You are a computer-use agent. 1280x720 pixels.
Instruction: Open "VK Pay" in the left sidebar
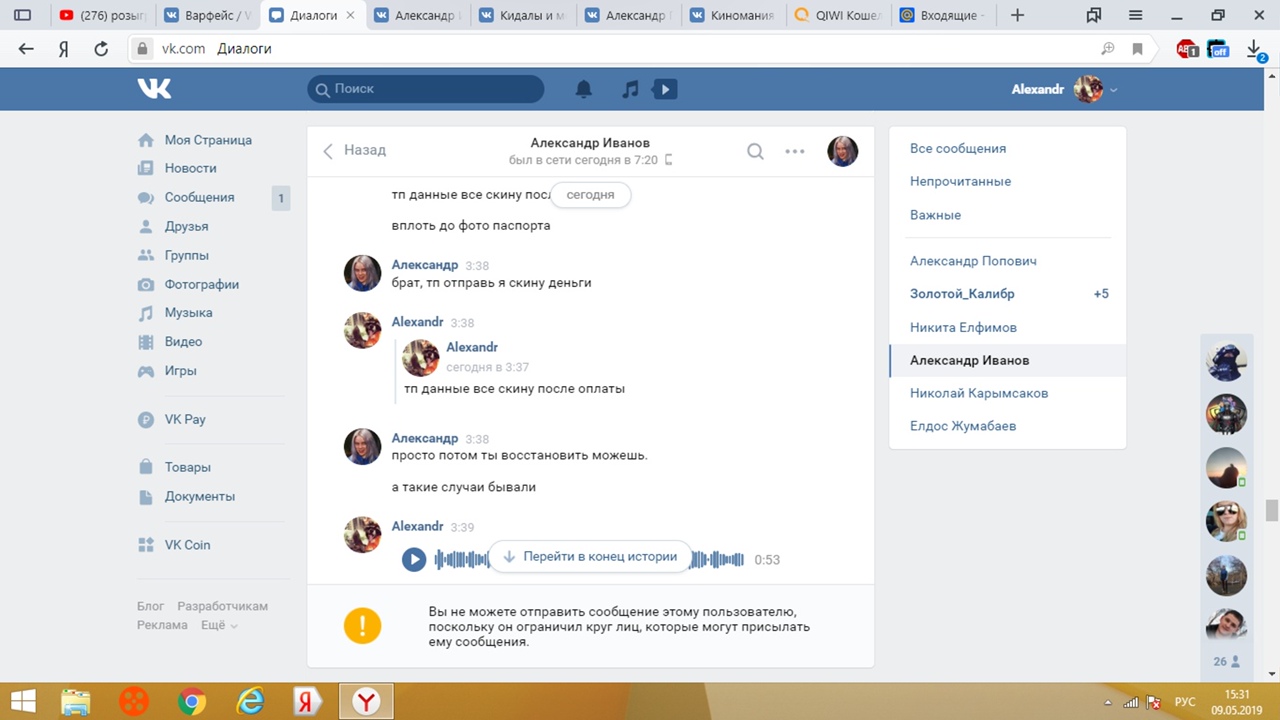point(185,419)
